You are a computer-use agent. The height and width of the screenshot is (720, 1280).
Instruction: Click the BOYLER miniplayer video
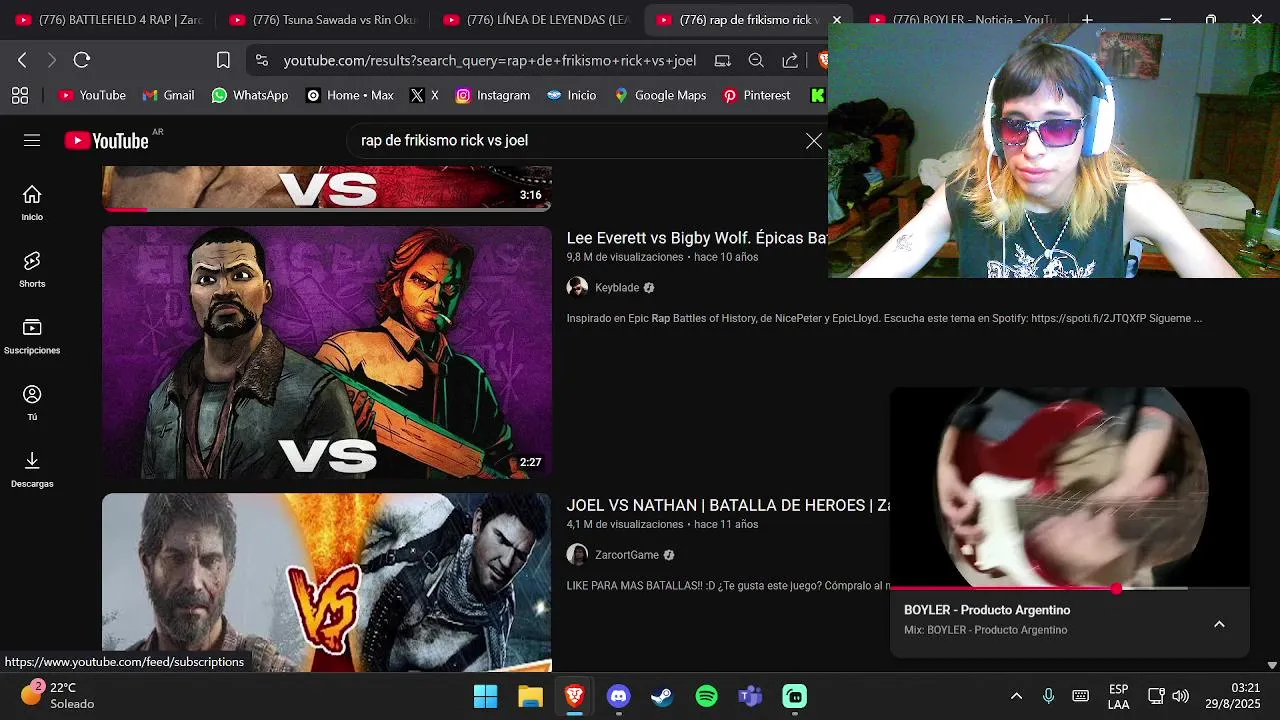click(x=1070, y=487)
